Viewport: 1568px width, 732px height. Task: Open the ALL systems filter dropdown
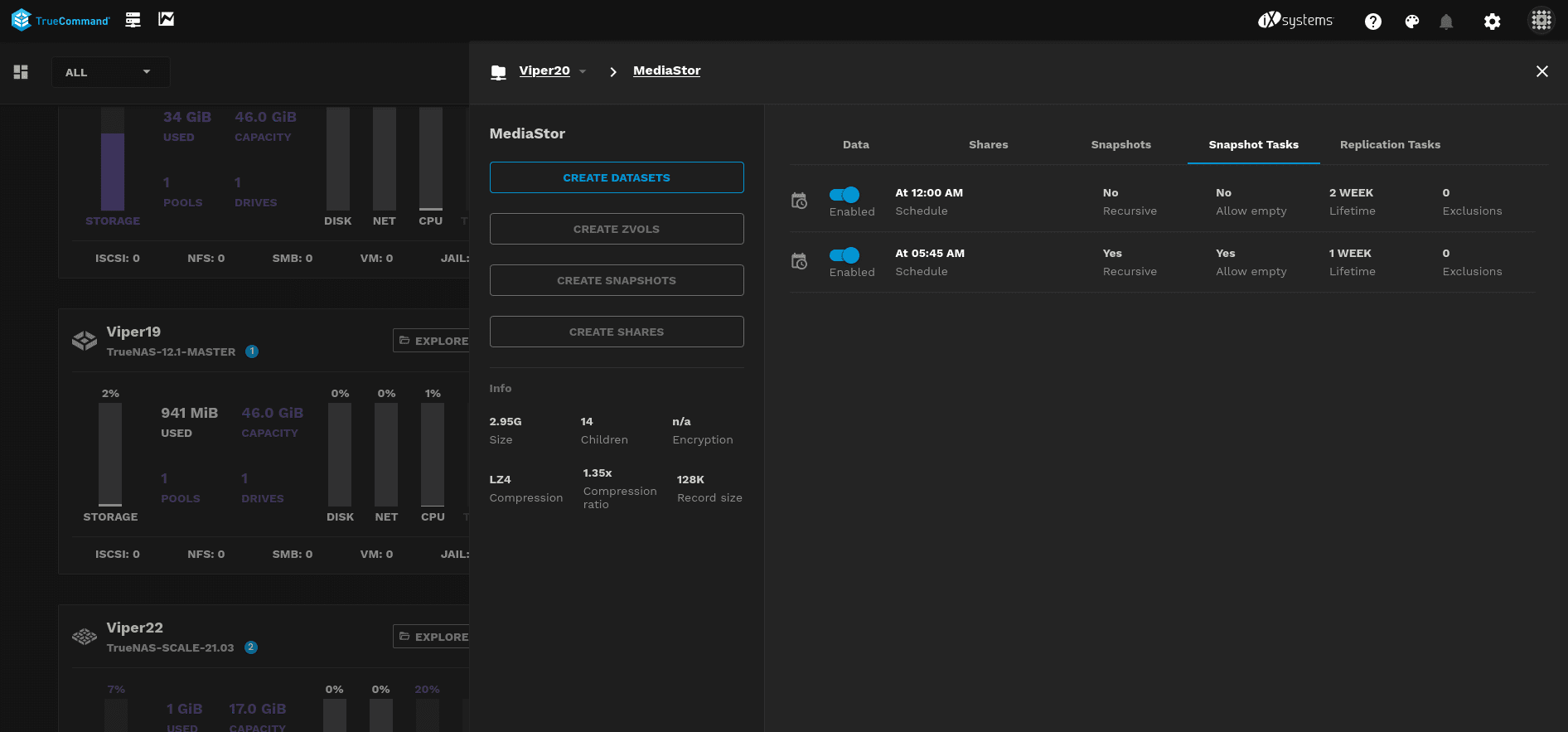[x=110, y=72]
